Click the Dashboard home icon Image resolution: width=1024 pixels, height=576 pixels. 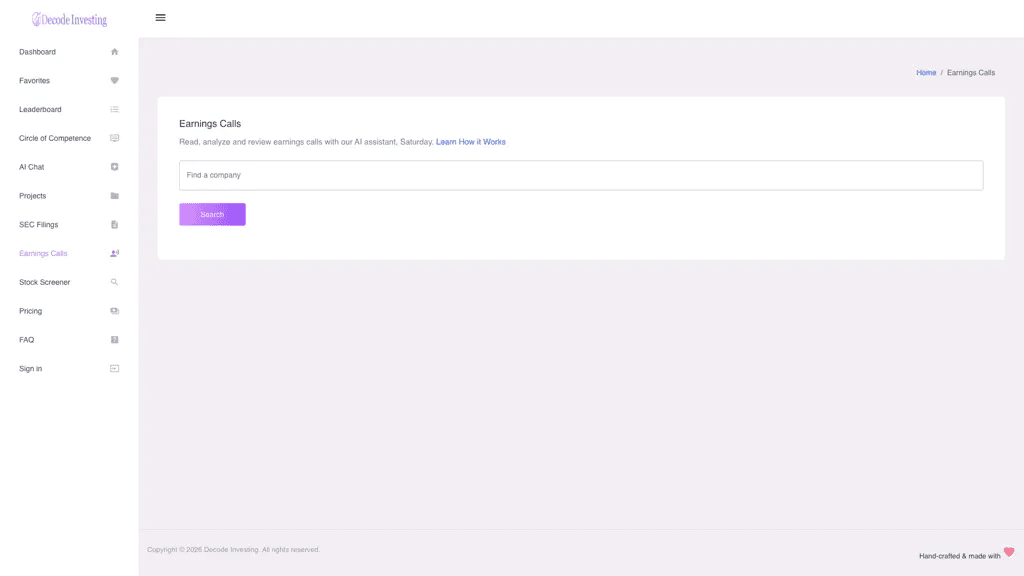click(x=114, y=52)
